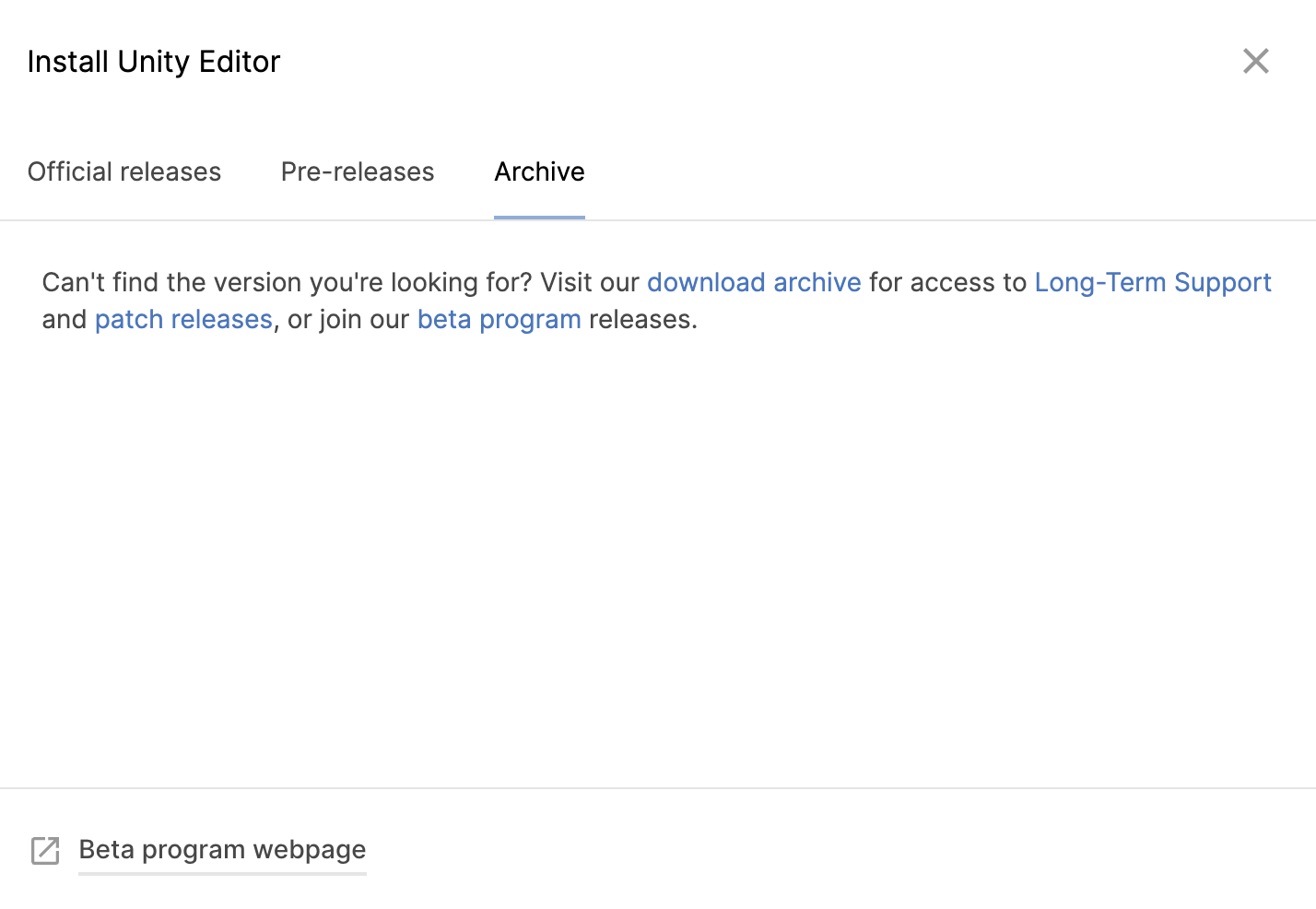Click the patch releases hyperlink
Viewport: 1316px width, 909px height.
(183, 319)
